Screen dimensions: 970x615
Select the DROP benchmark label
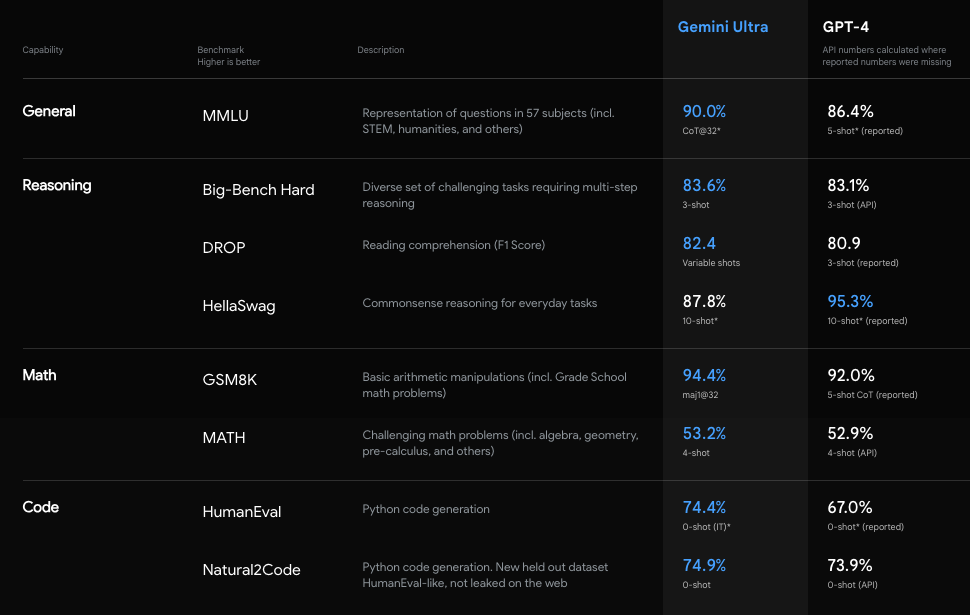[223, 248]
